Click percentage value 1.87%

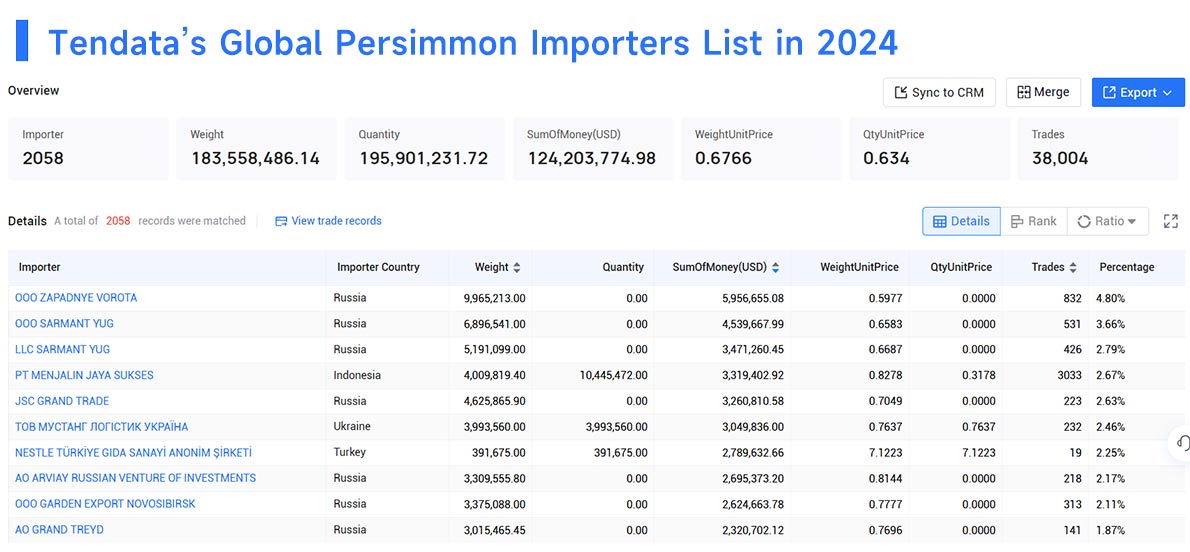(x=1110, y=529)
